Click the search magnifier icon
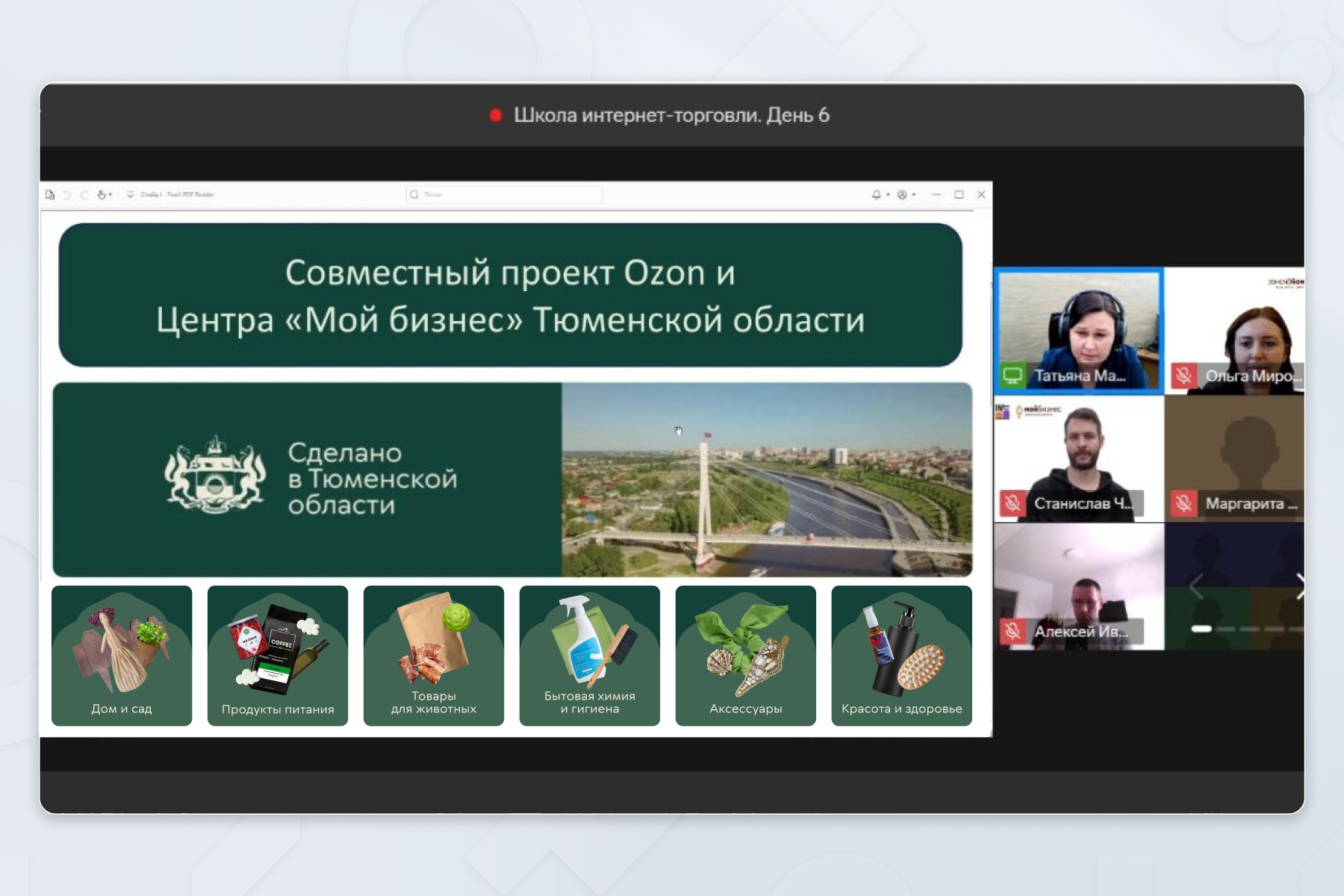The height and width of the screenshot is (896, 1344). coord(414,195)
